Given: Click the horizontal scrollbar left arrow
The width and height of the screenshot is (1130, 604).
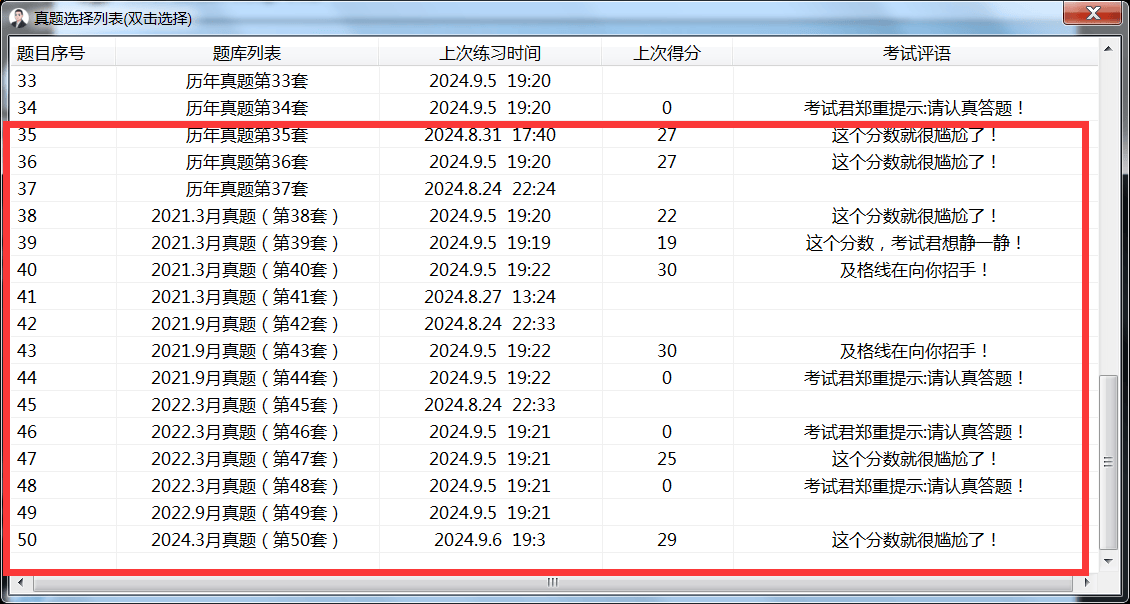Looking at the screenshot, I should (x=17, y=582).
